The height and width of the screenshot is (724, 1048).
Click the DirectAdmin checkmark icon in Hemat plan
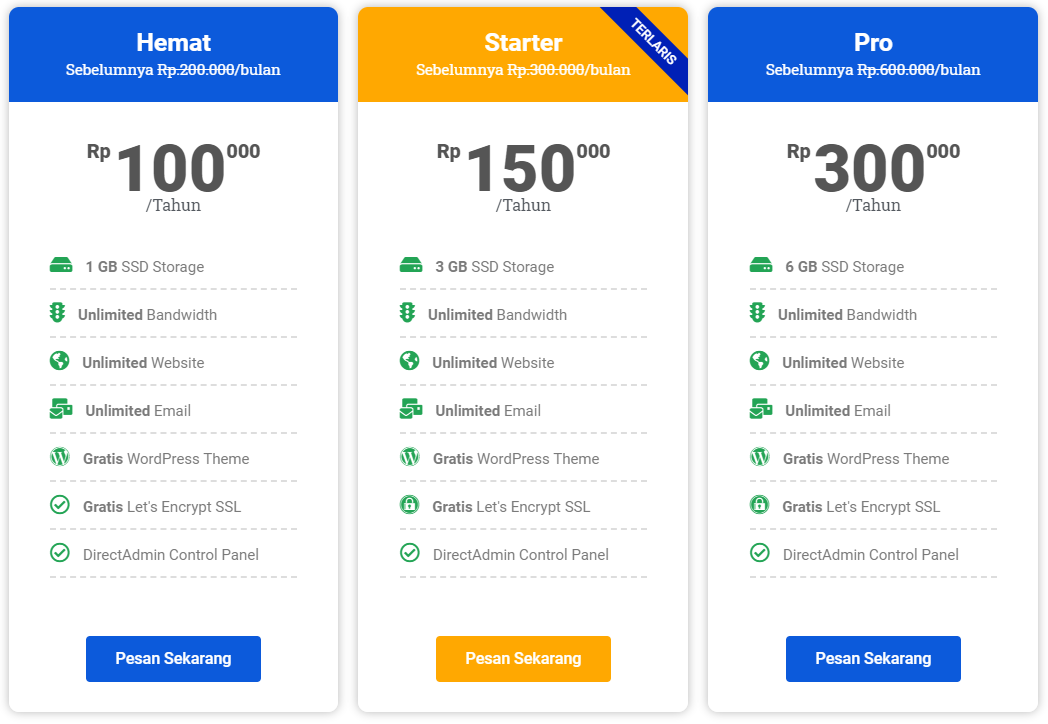pos(59,553)
